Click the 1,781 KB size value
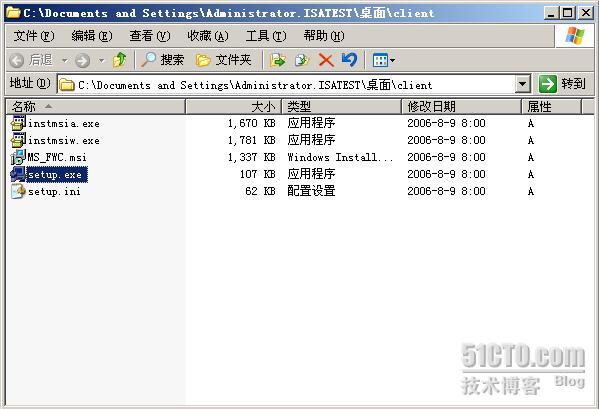Screen dimensions: 599x409 (x=251, y=140)
